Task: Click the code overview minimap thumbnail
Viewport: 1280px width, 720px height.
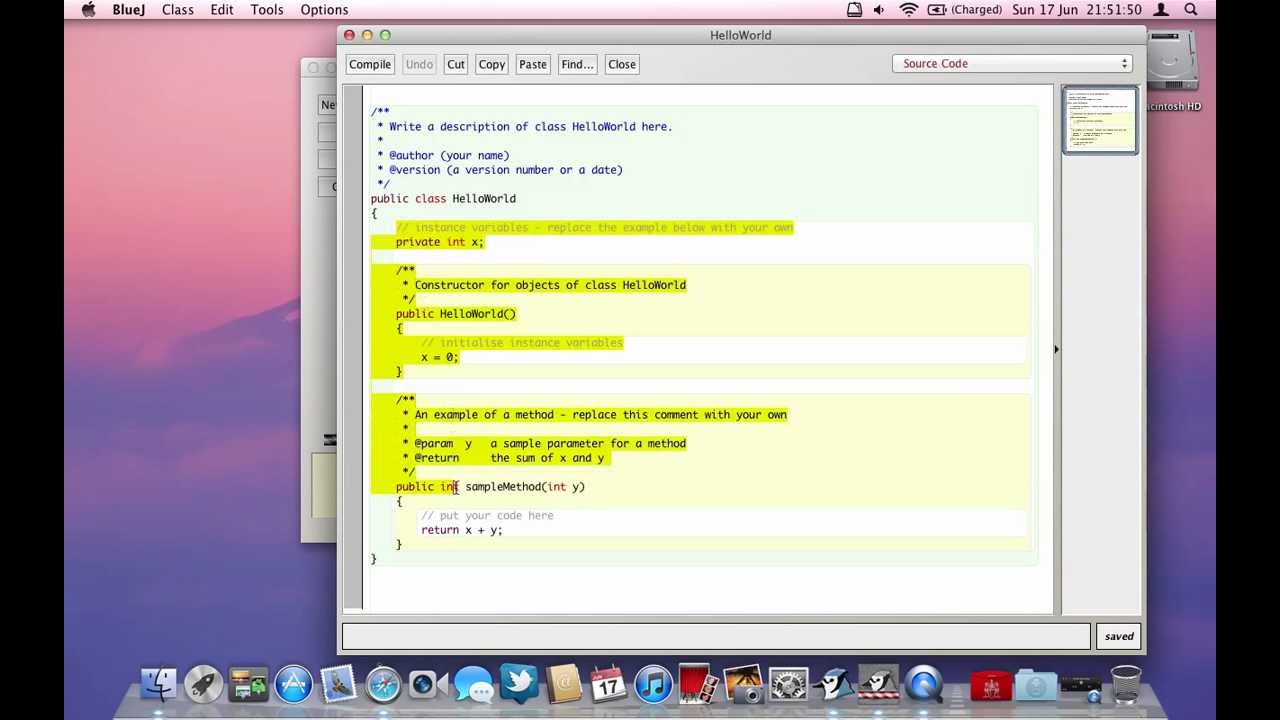Action: click(x=1100, y=120)
